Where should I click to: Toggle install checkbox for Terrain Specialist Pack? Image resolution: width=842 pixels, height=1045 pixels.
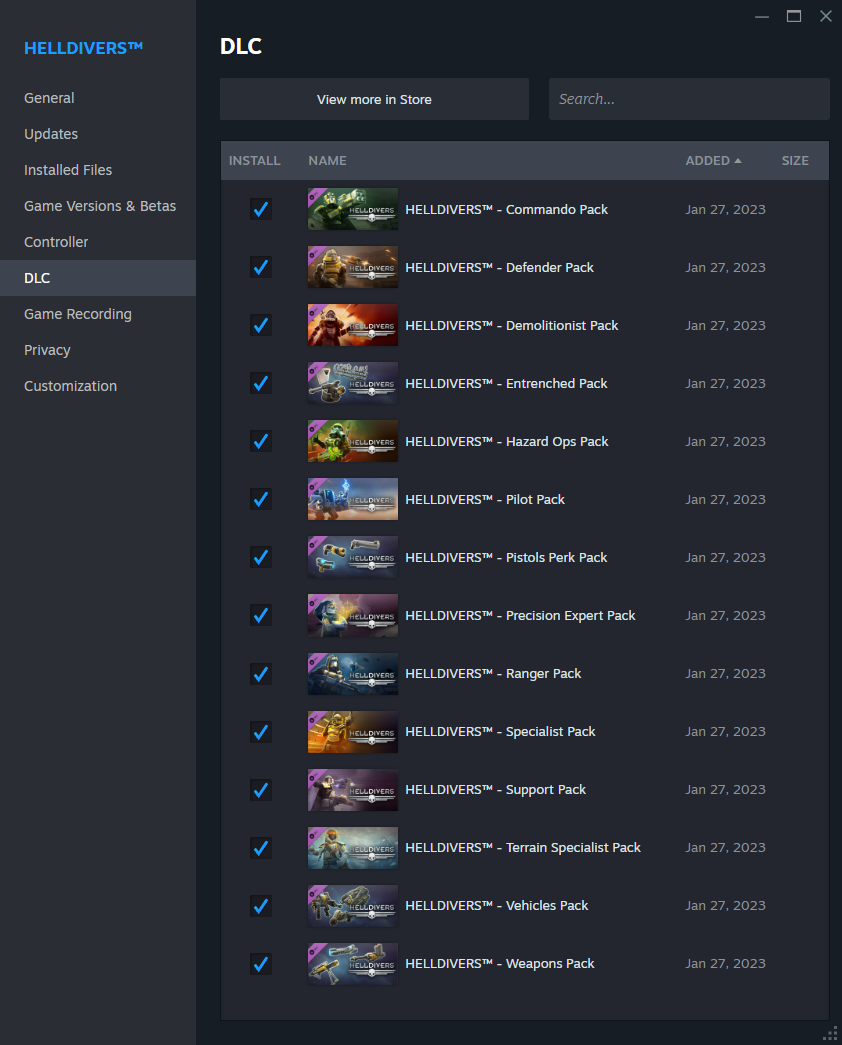(261, 848)
